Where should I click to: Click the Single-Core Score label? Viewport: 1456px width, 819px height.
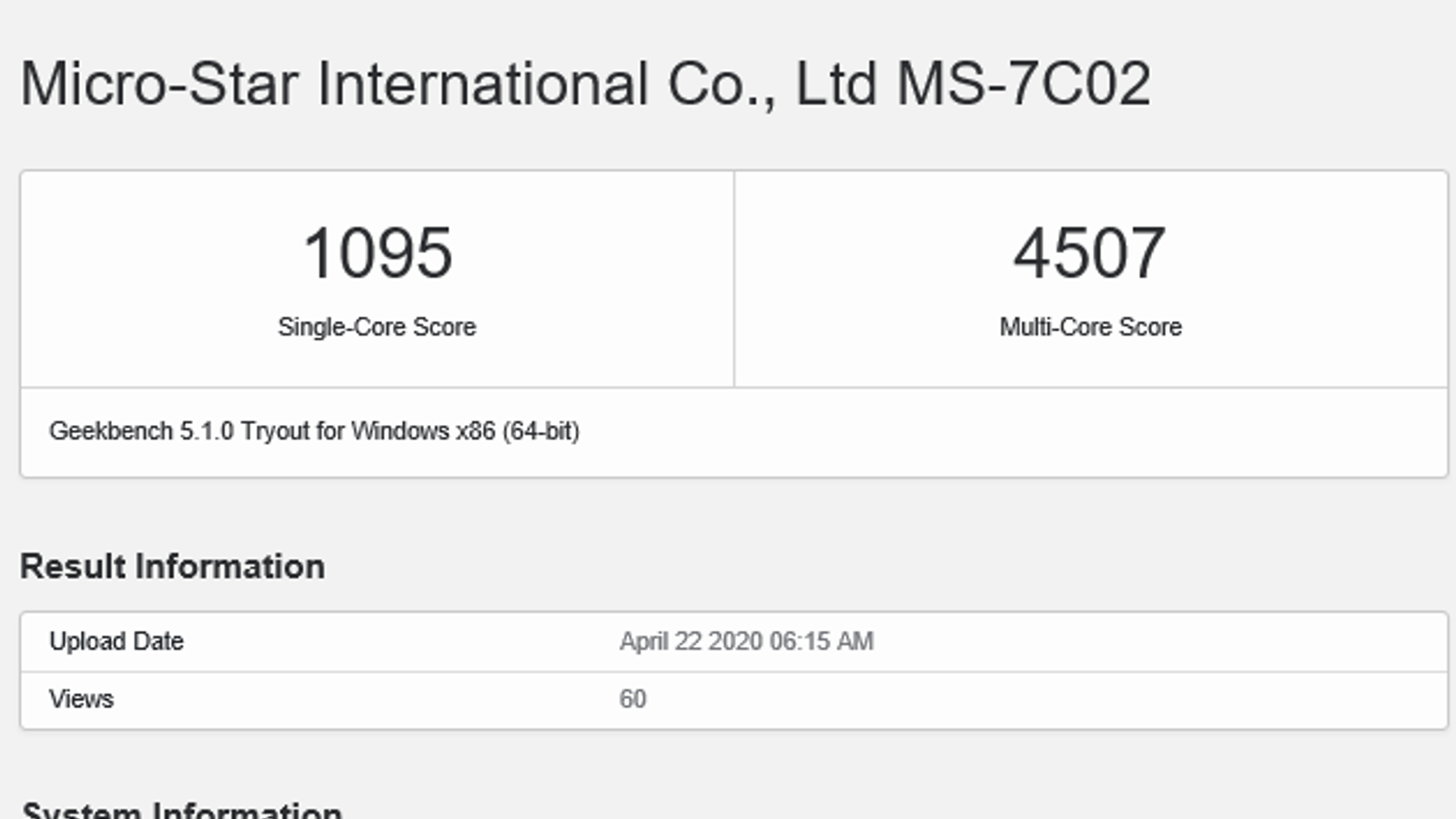[377, 327]
